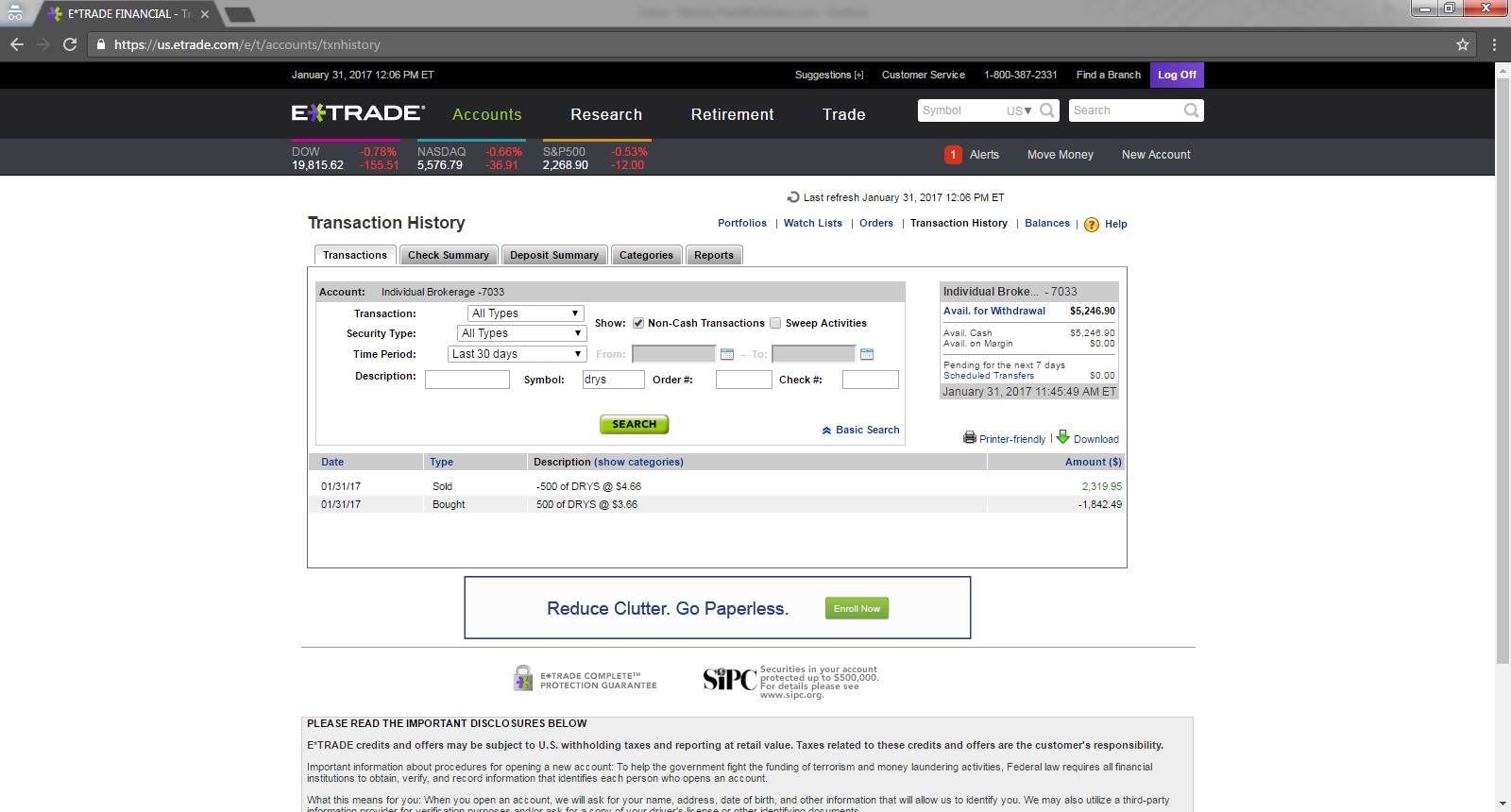Click the green SEARCH button
The width and height of the screenshot is (1511, 812).
tap(635, 425)
